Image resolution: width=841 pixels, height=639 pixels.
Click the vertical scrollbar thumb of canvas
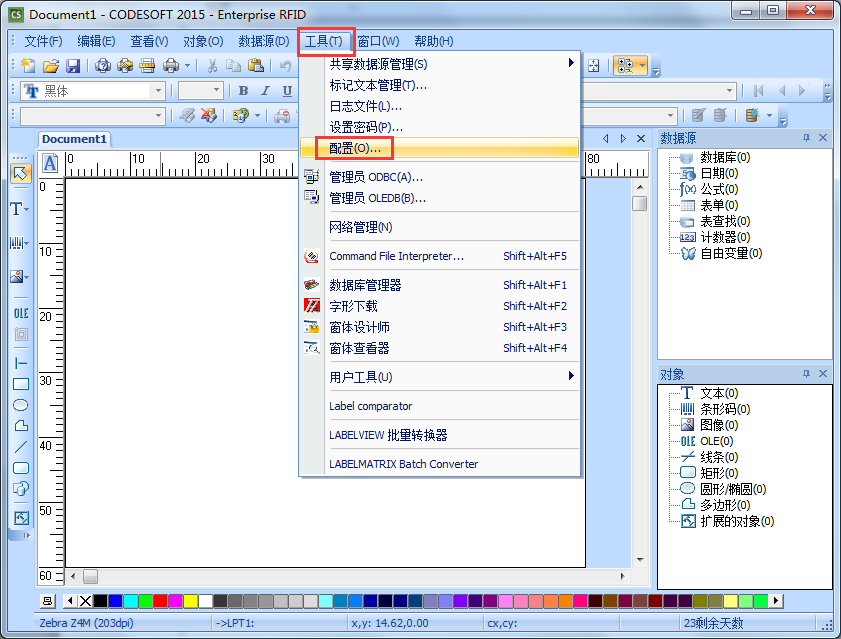coord(639,203)
